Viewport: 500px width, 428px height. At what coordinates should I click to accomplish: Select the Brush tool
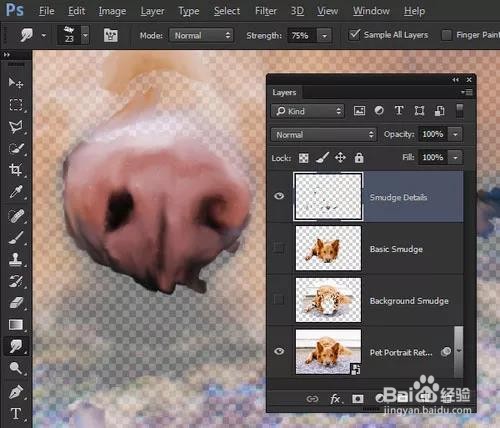click(x=16, y=237)
